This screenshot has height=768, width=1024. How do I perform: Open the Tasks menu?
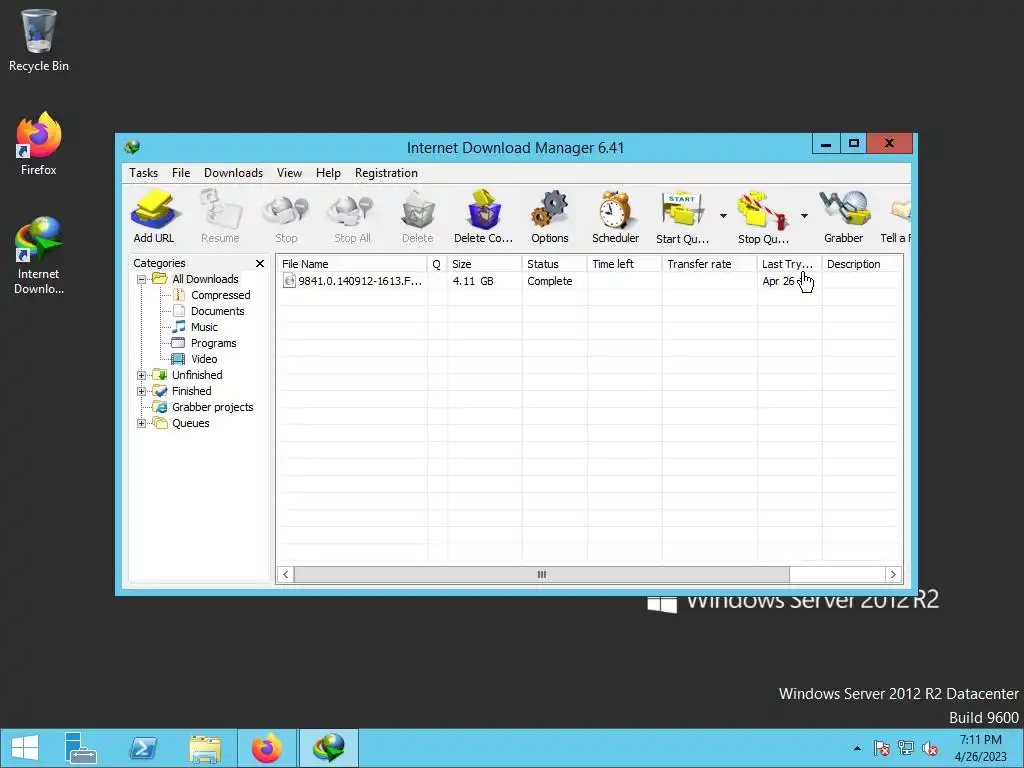pyautogui.click(x=144, y=173)
